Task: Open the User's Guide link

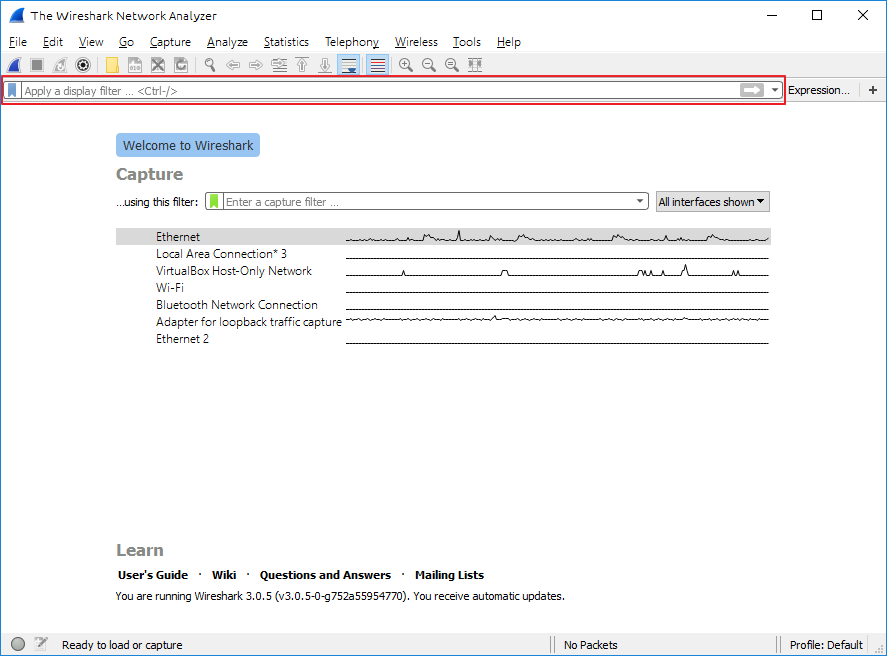Action: click(153, 575)
